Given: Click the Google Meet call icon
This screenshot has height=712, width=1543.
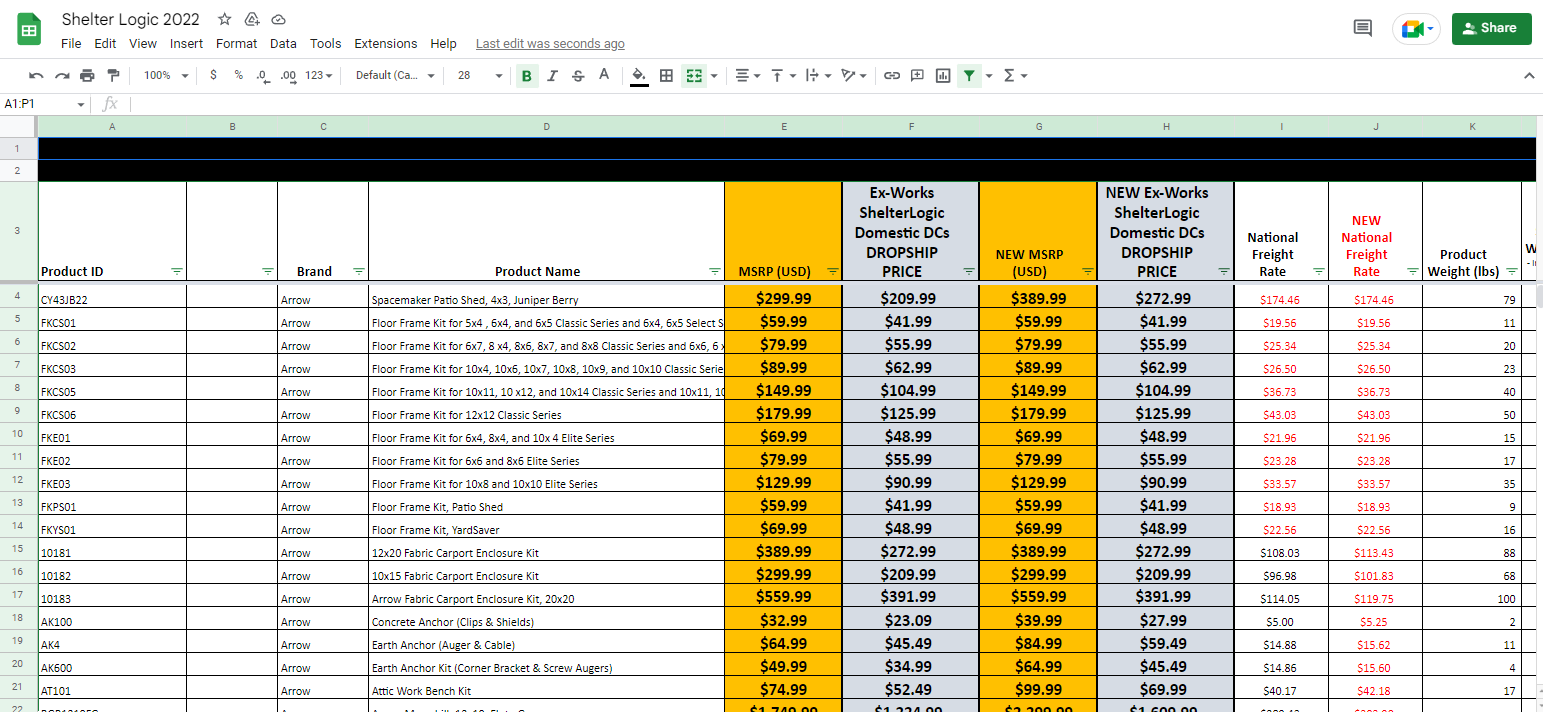Looking at the screenshot, I should 1416,29.
